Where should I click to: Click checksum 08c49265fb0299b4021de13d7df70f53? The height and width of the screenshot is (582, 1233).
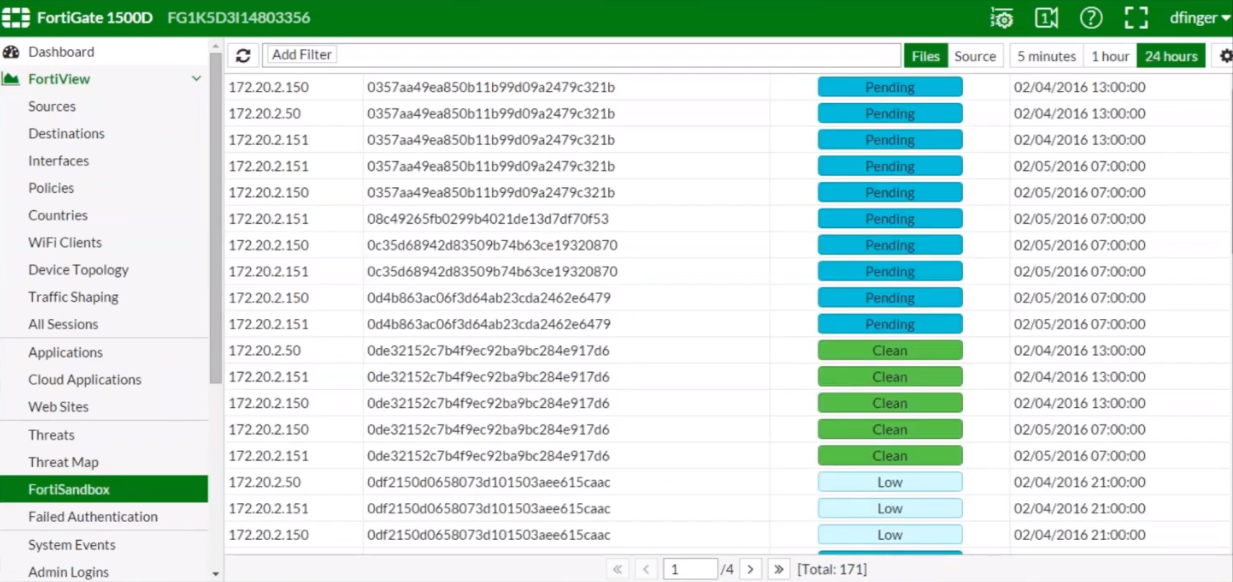point(488,219)
